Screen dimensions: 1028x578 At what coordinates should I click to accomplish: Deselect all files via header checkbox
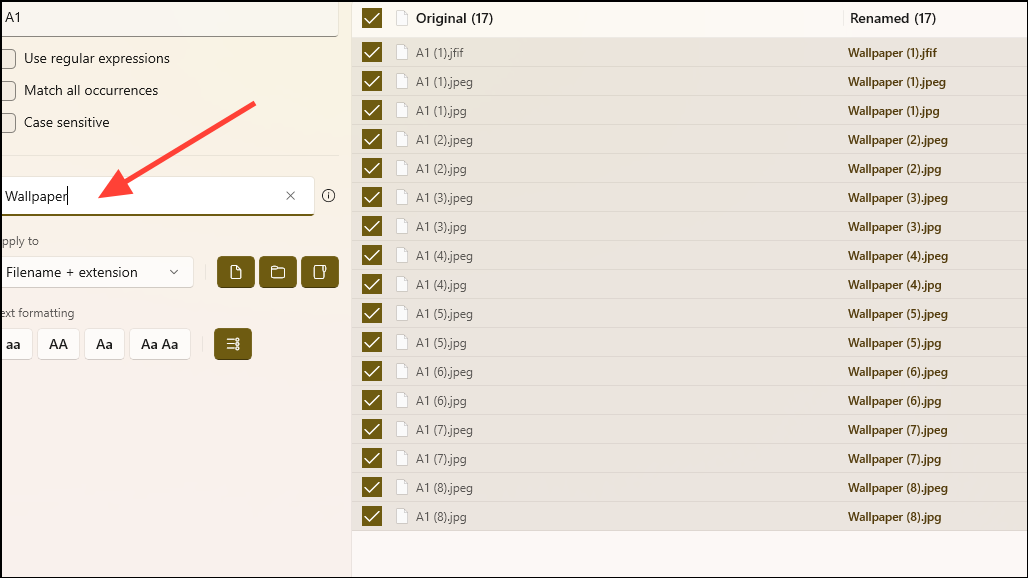coord(371,18)
